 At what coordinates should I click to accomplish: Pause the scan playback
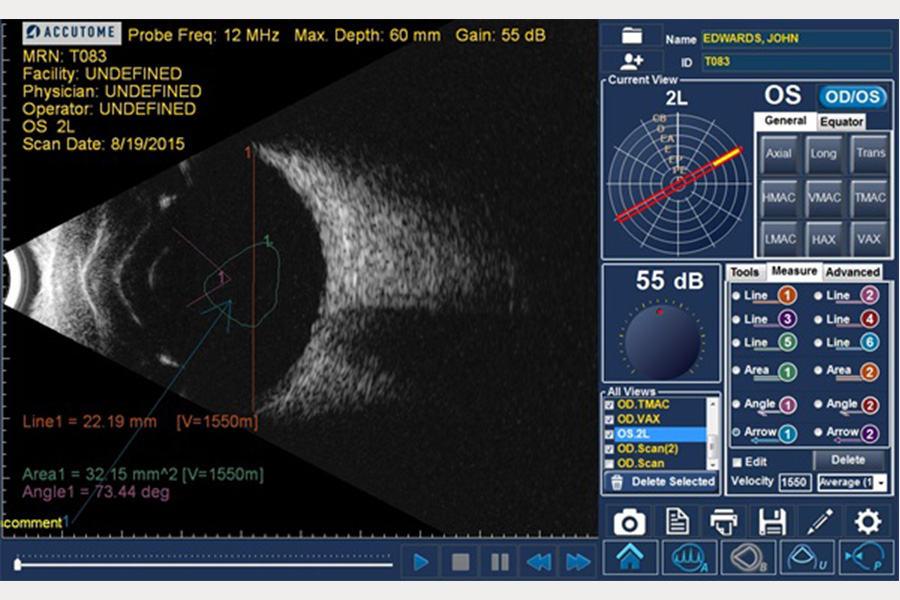[500, 562]
